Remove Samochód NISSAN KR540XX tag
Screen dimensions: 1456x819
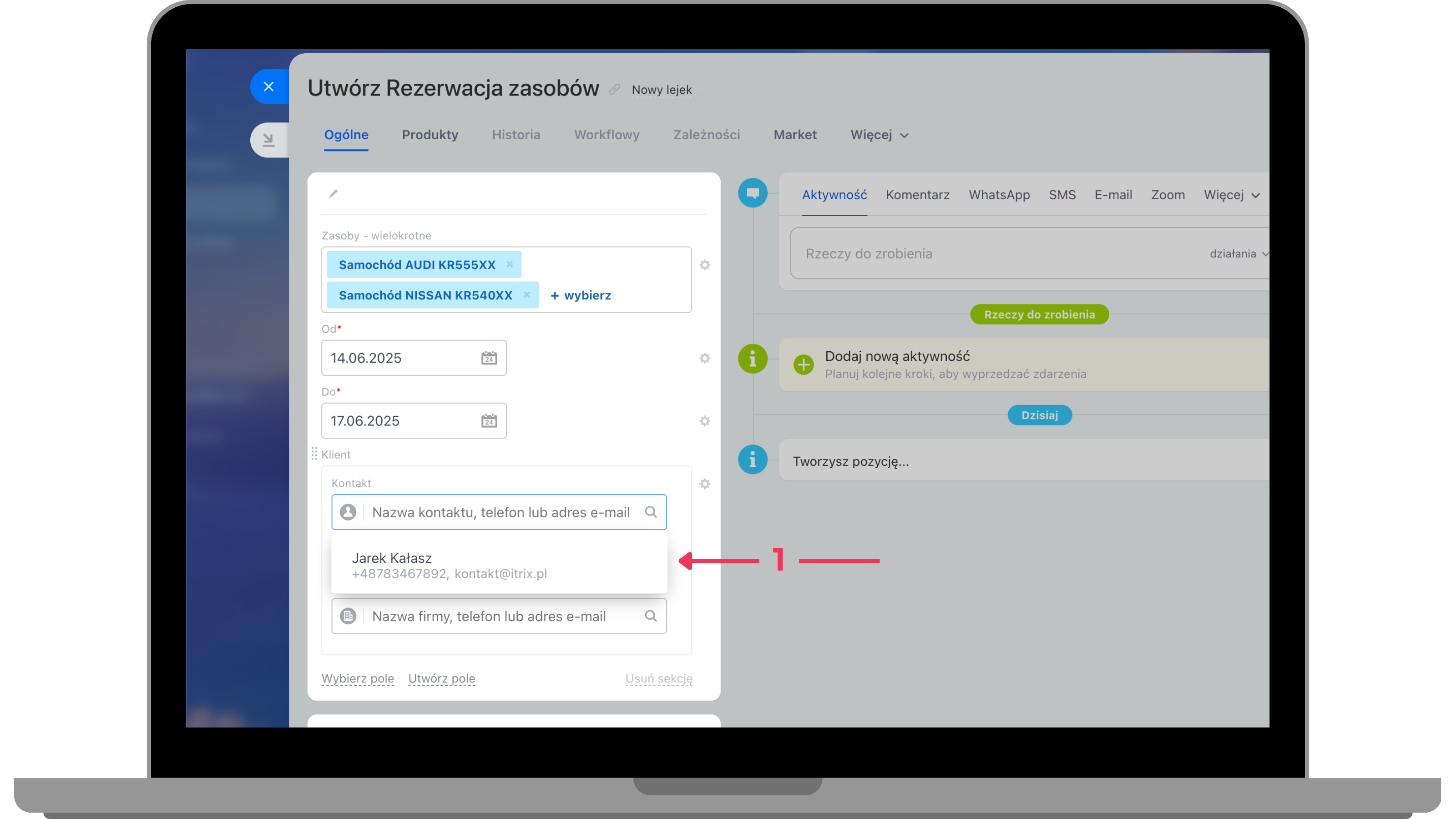click(x=527, y=294)
